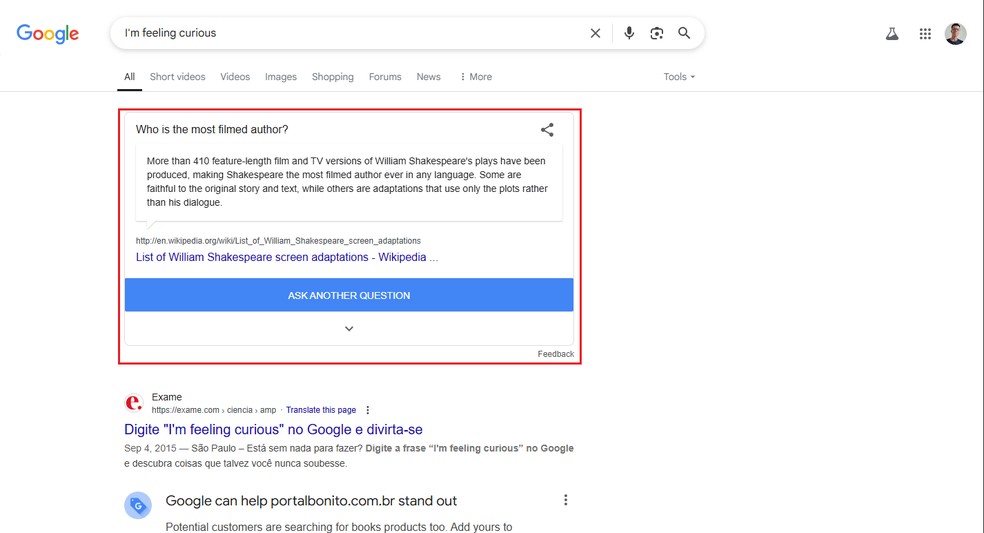The image size is (984, 533).
Task: Open Digite "I'm feeling curious" no Google result
Action: (273, 429)
